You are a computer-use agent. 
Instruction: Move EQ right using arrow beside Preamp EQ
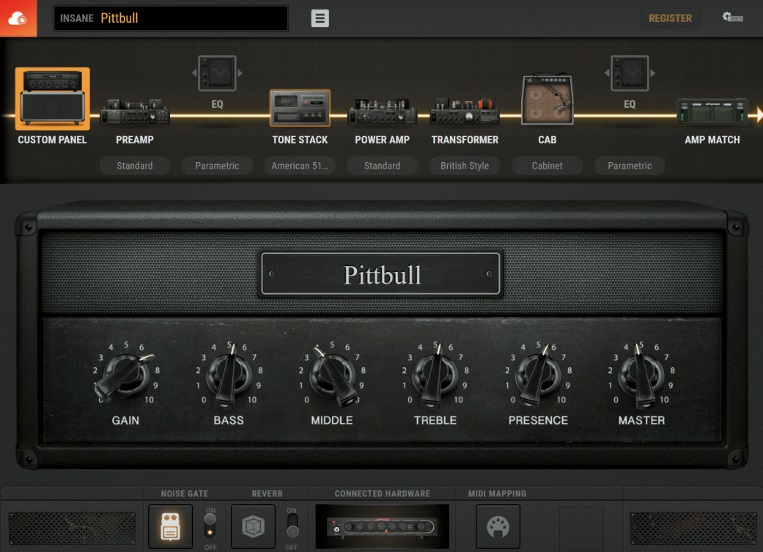point(240,73)
